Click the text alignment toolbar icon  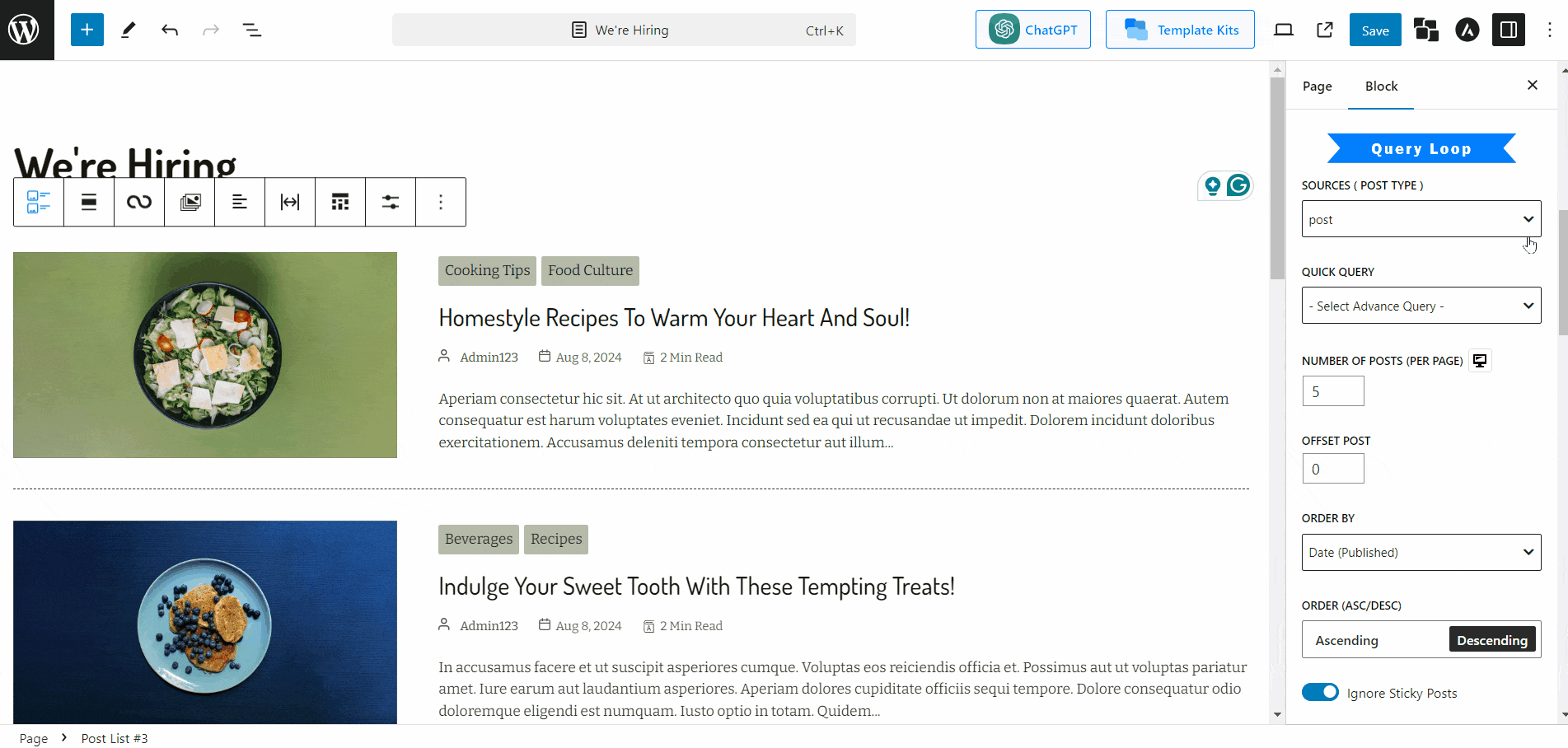[x=240, y=202]
